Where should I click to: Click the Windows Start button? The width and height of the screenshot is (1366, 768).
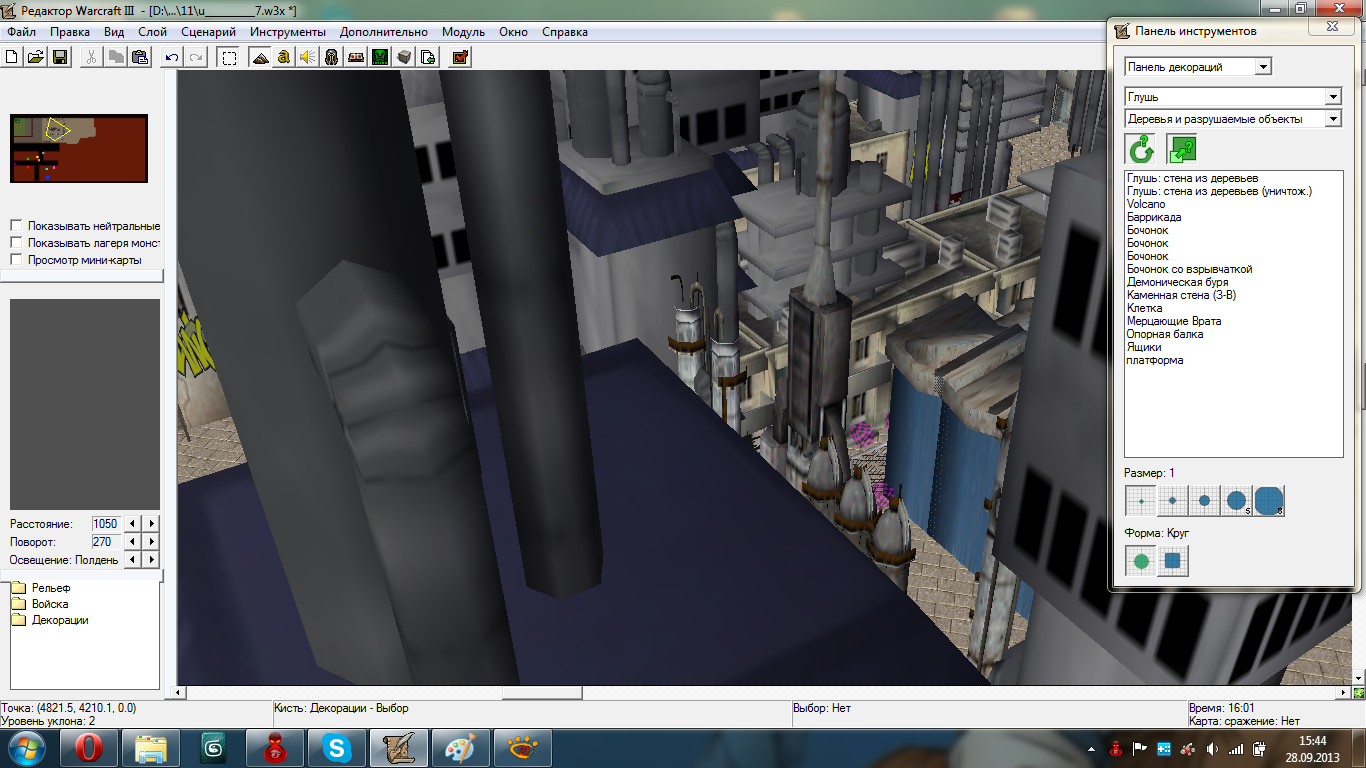click(27, 748)
